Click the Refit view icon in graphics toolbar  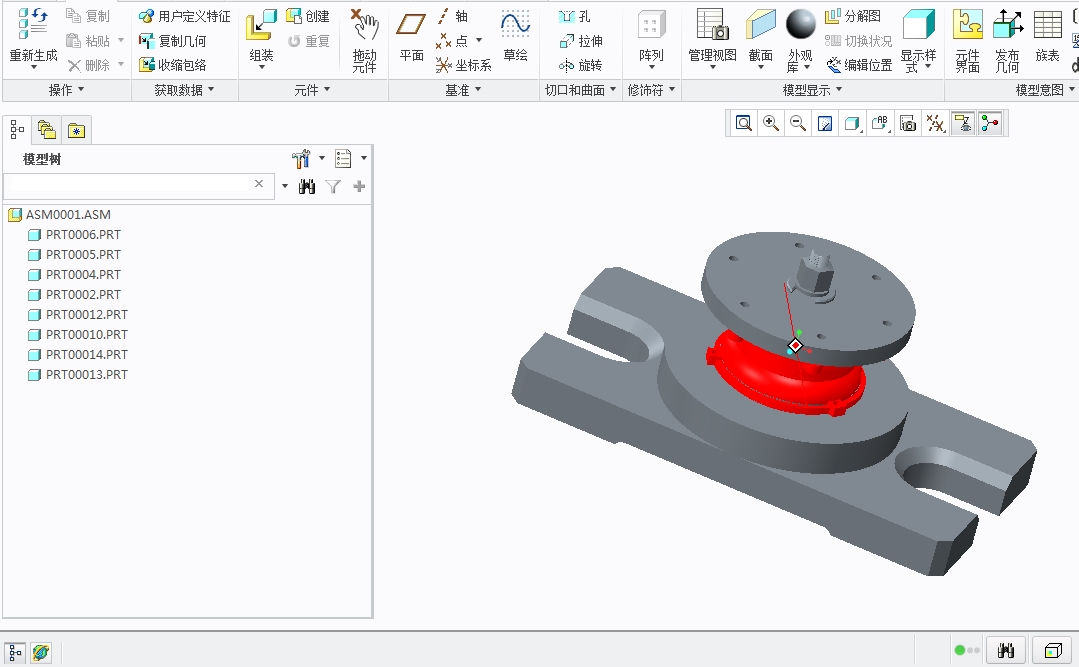pos(744,123)
